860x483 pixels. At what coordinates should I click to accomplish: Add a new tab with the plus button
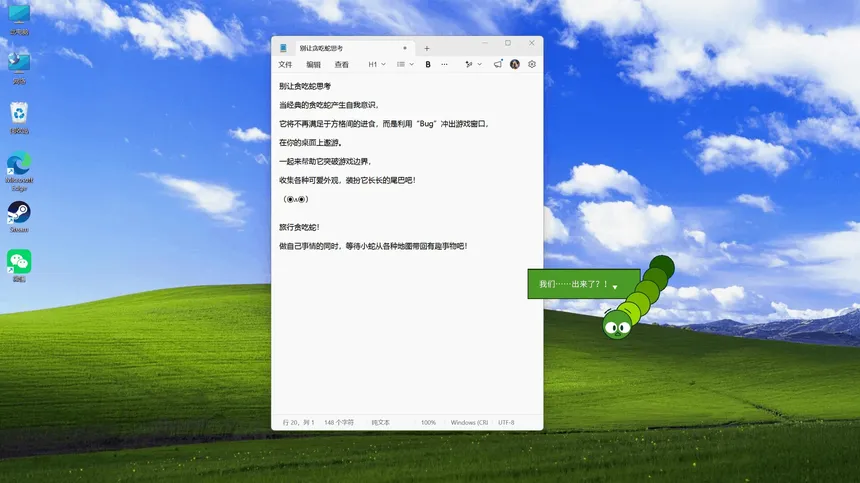pos(427,49)
